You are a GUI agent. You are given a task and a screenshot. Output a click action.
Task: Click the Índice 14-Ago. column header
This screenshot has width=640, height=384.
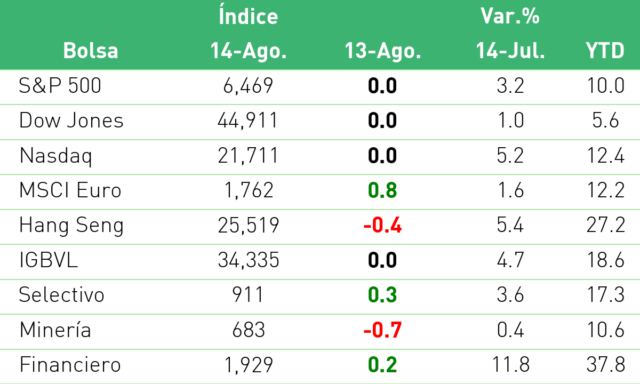[248, 34]
